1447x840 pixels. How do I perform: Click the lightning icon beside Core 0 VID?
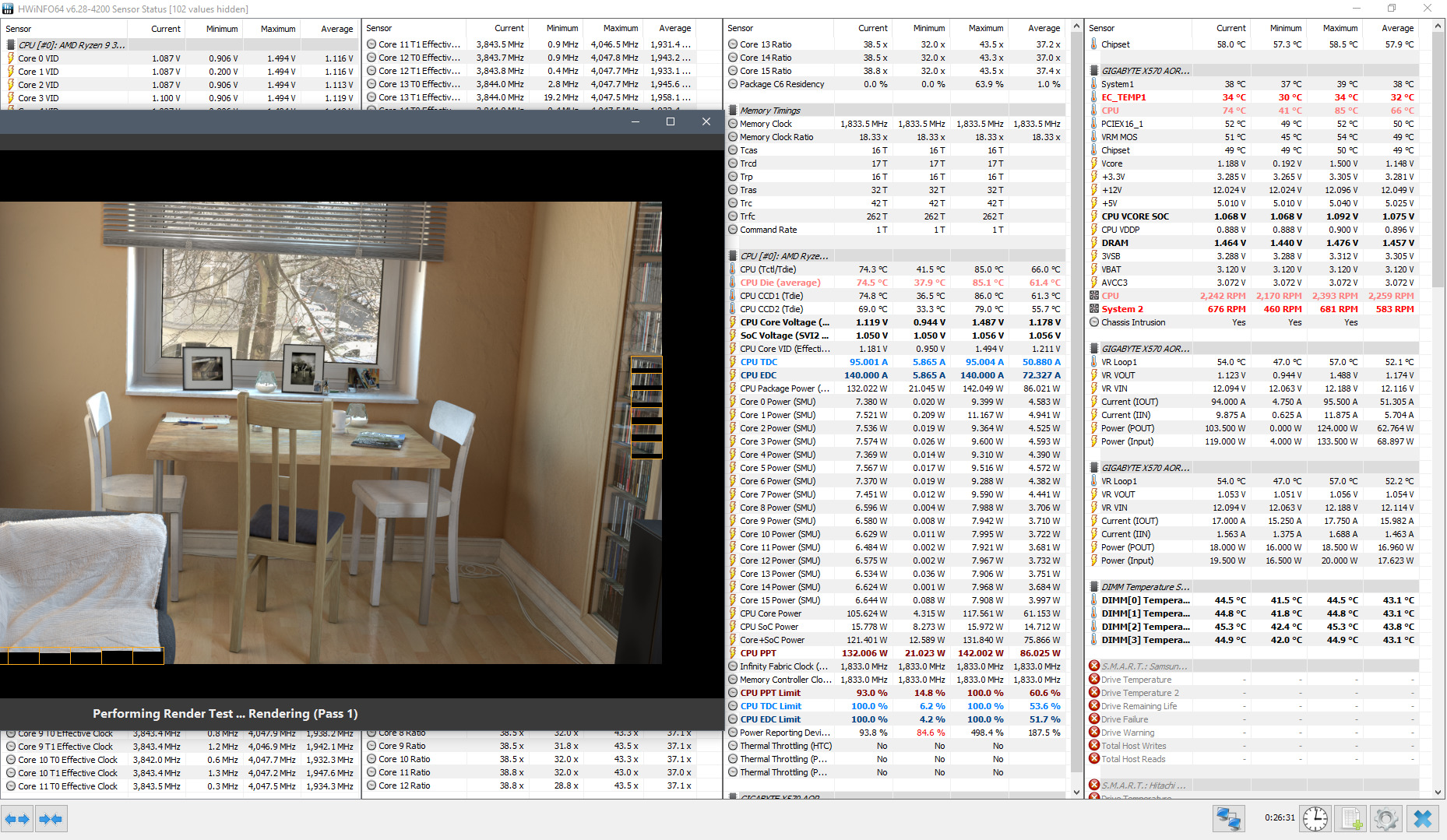click(10, 58)
